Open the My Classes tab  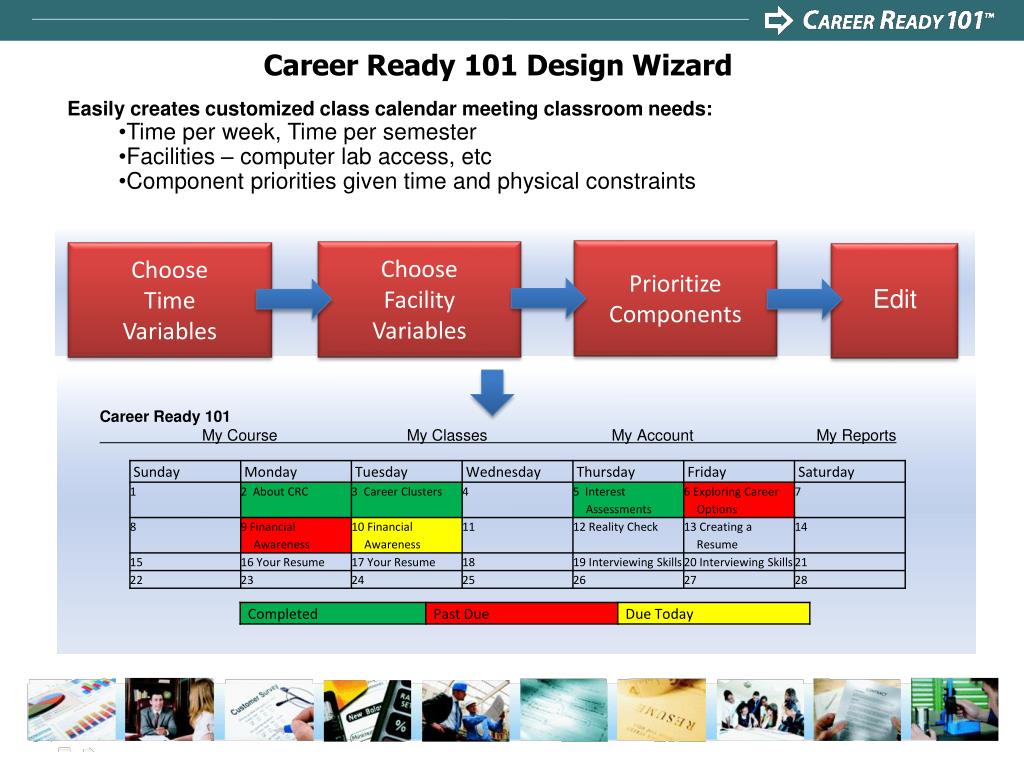(x=447, y=435)
